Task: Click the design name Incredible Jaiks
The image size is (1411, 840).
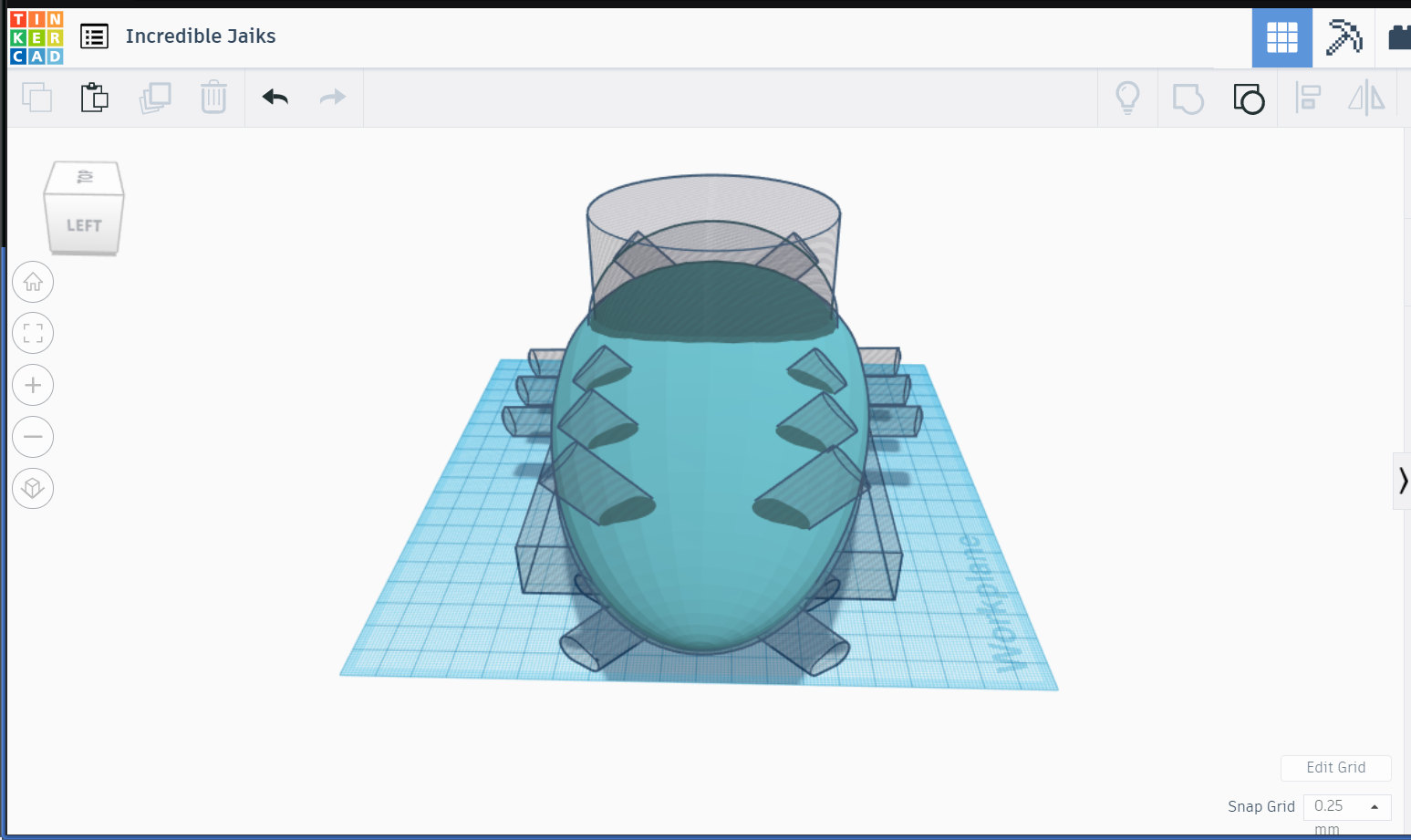Action: (x=201, y=36)
